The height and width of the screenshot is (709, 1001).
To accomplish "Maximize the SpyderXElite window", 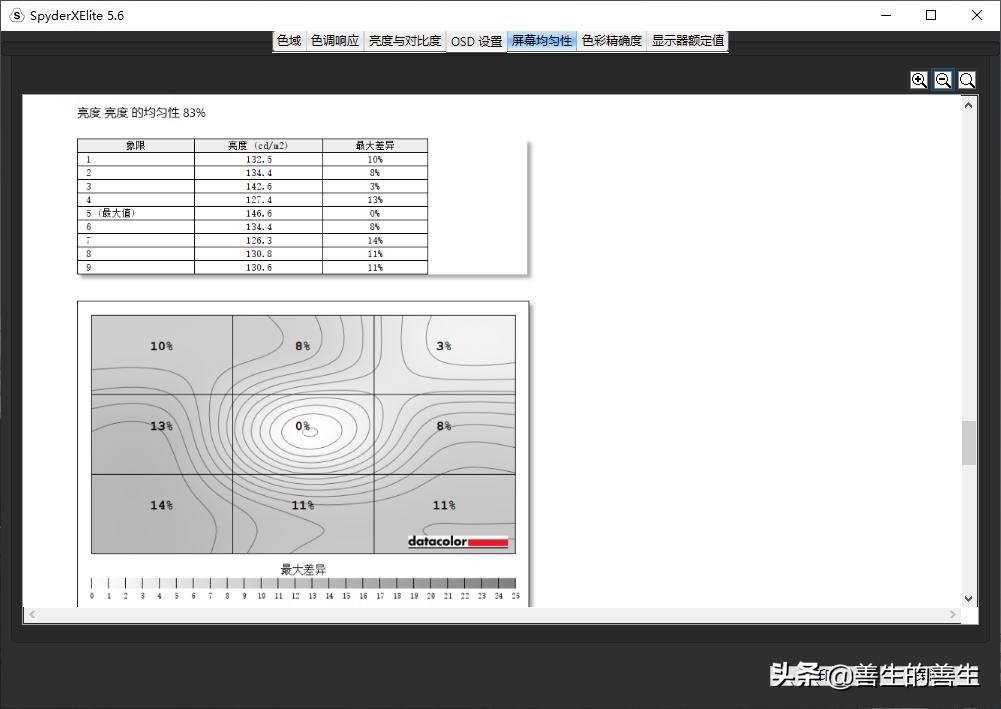I will point(931,15).
